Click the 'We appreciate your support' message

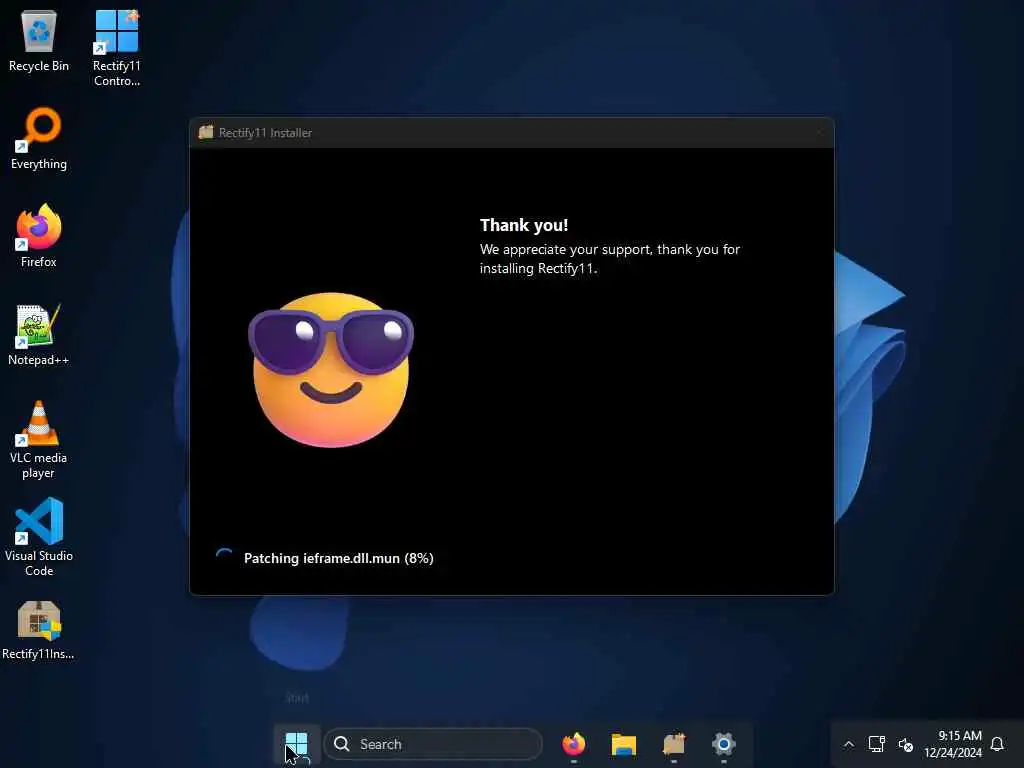pyautogui.click(x=609, y=259)
